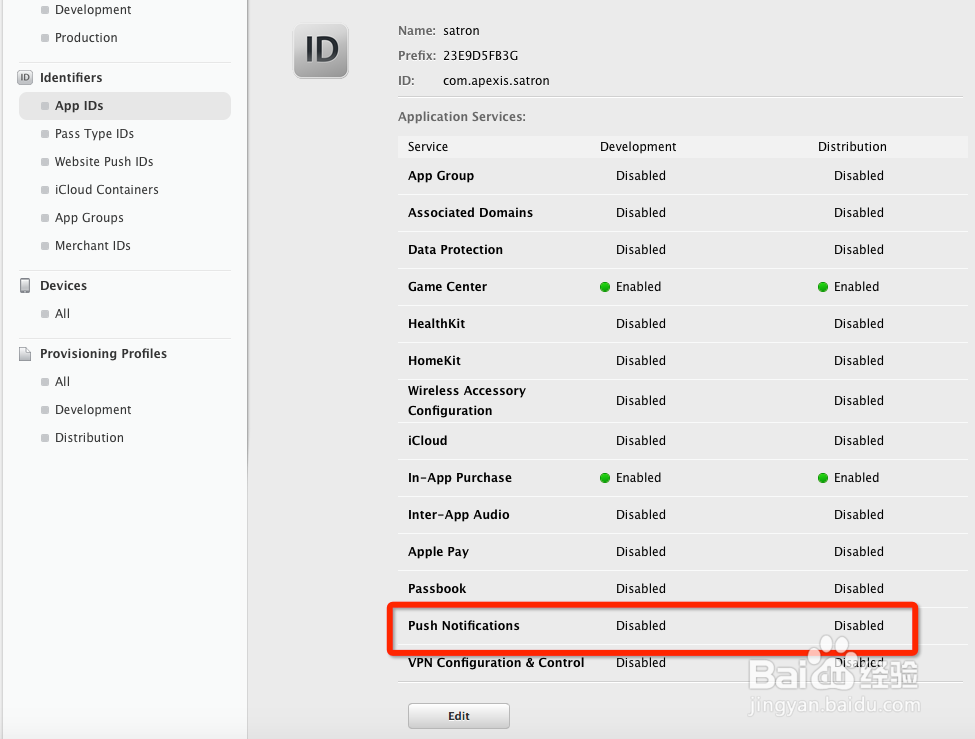Open Development certificates at sidebar top
975x739 pixels.
93,9
